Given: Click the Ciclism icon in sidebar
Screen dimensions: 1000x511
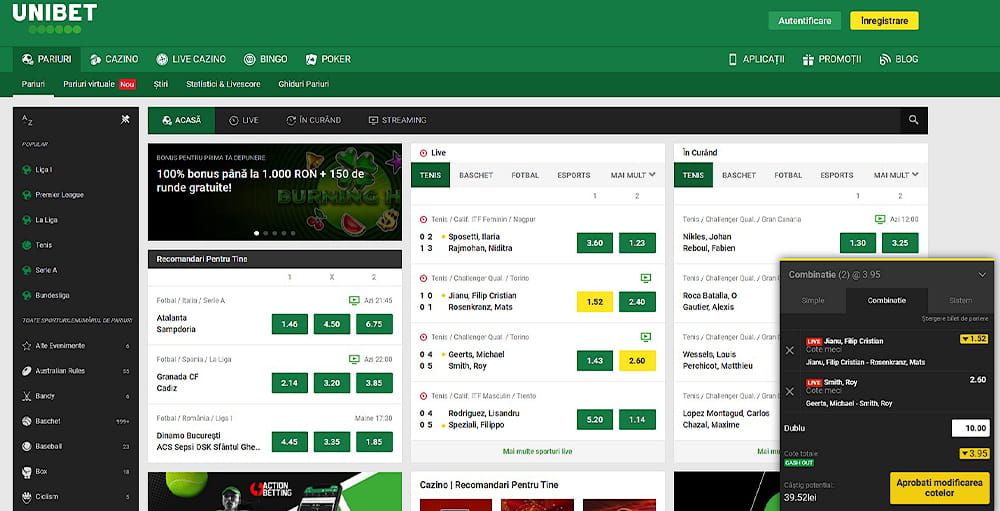Looking at the screenshot, I should click(26, 496).
